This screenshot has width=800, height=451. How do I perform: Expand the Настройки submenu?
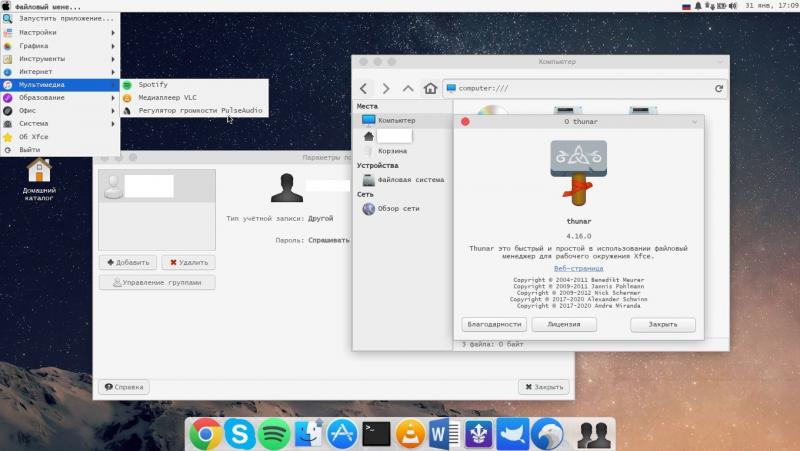coord(60,32)
